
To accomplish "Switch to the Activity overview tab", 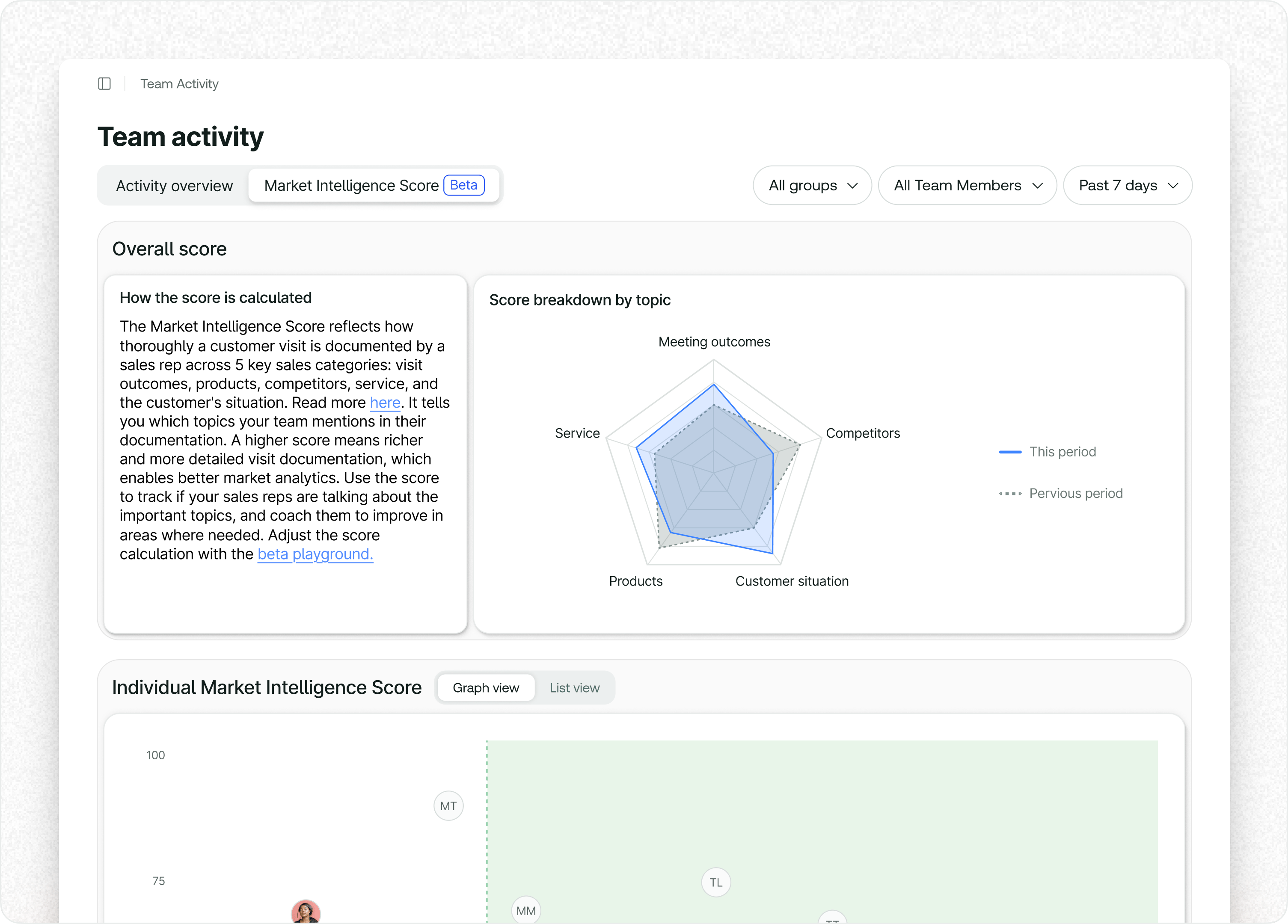I will [174, 186].
